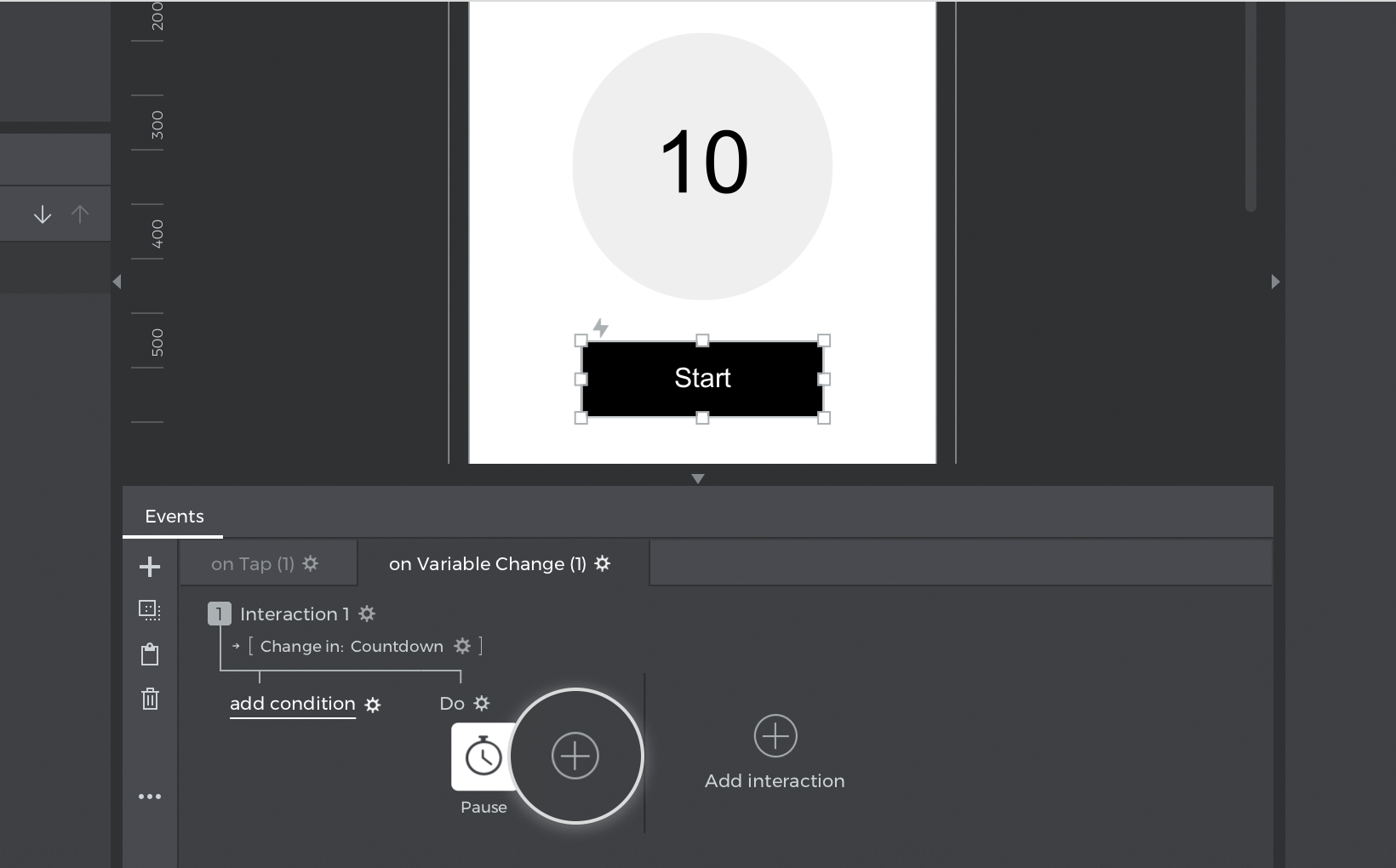Click the canvas vertical scrollbar

[1250, 106]
